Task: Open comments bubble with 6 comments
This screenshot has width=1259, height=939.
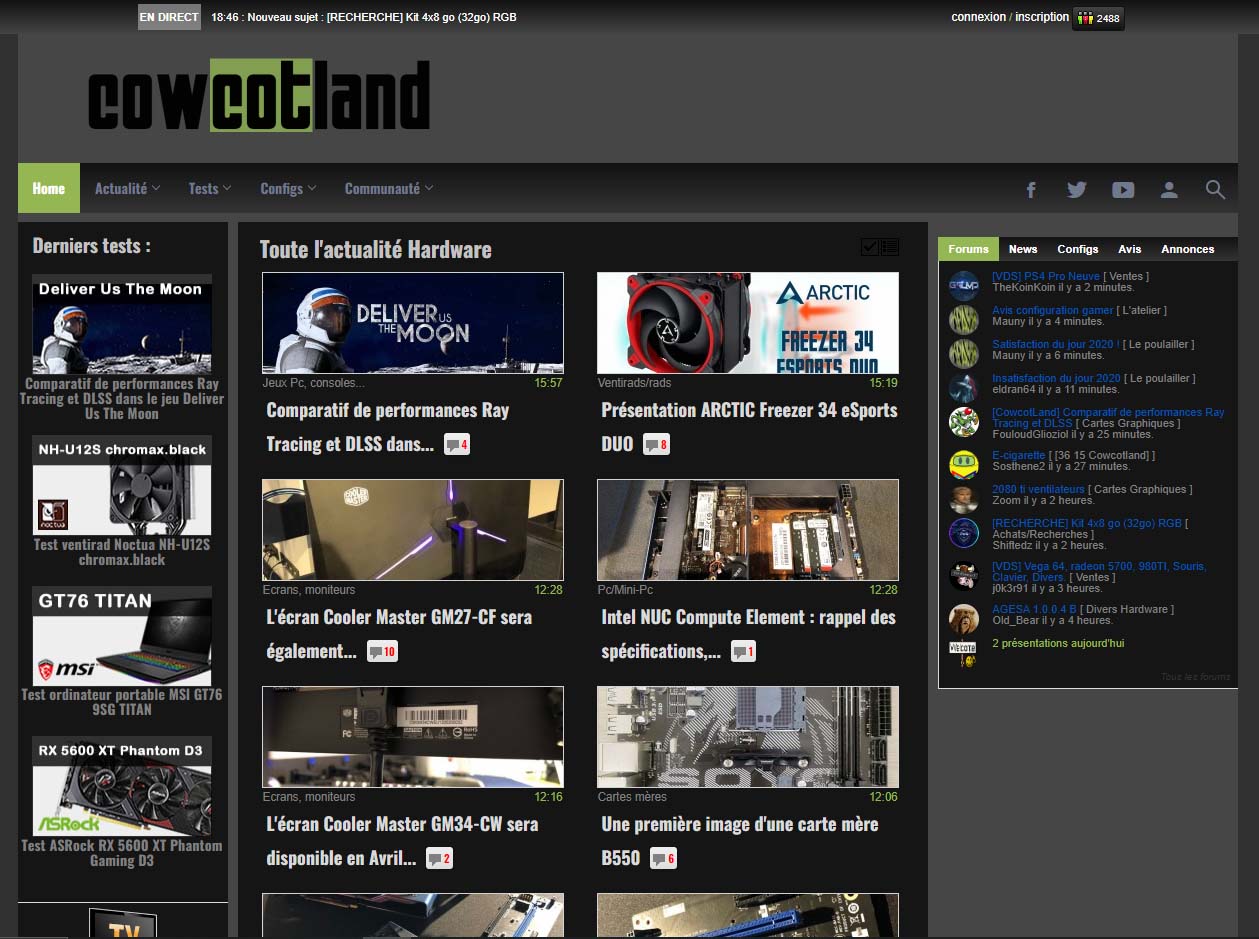Action: [x=663, y=858]
